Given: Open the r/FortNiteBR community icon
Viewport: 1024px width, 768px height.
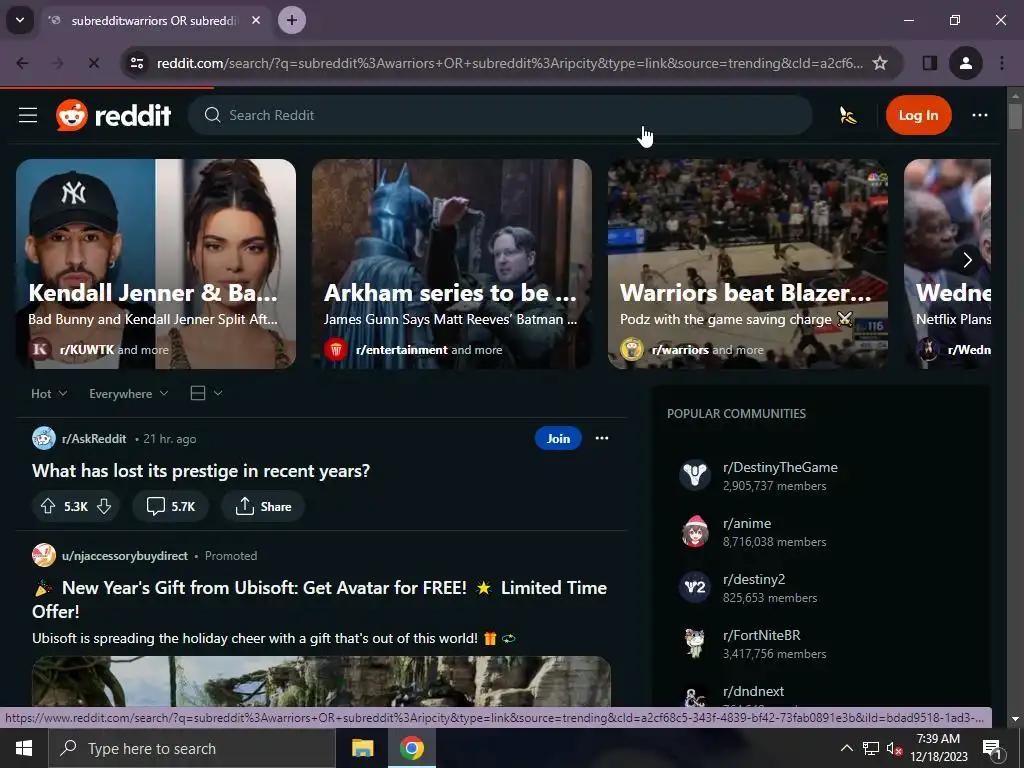Looking at the screenshot, I should point(695,643).
